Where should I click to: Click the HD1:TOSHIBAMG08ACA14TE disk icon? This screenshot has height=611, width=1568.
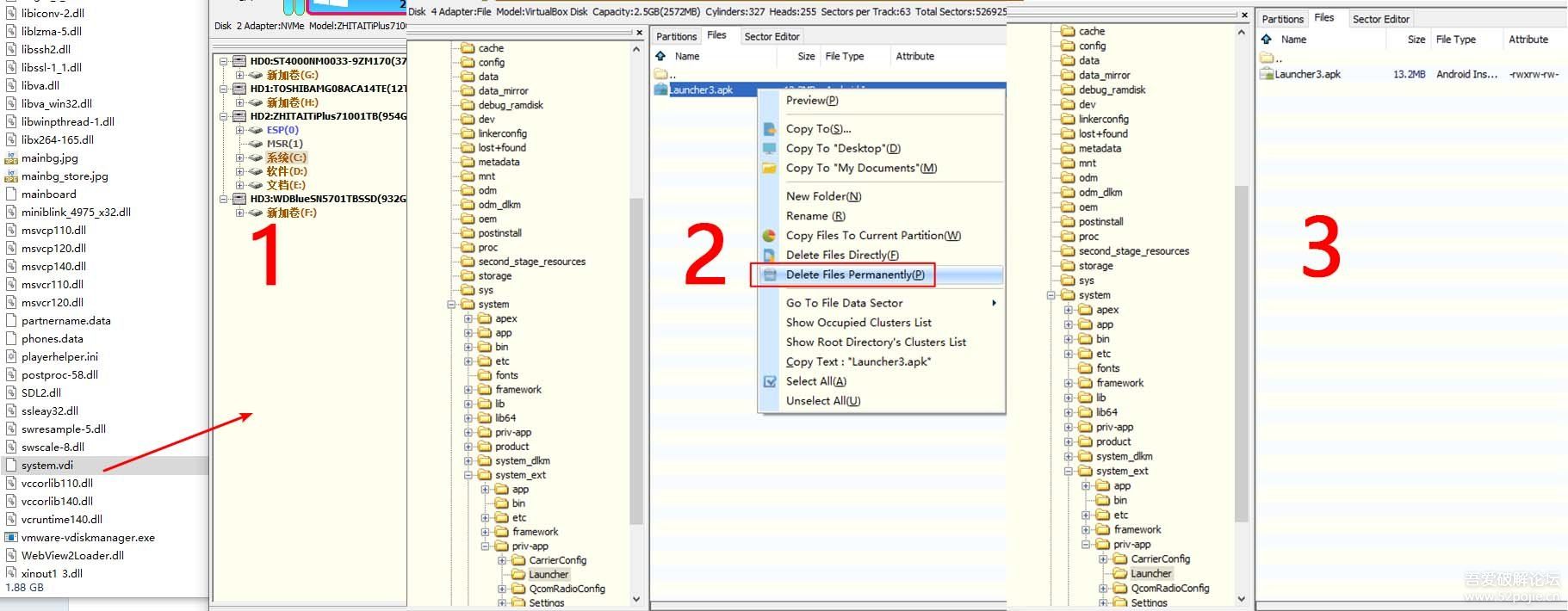239,89
